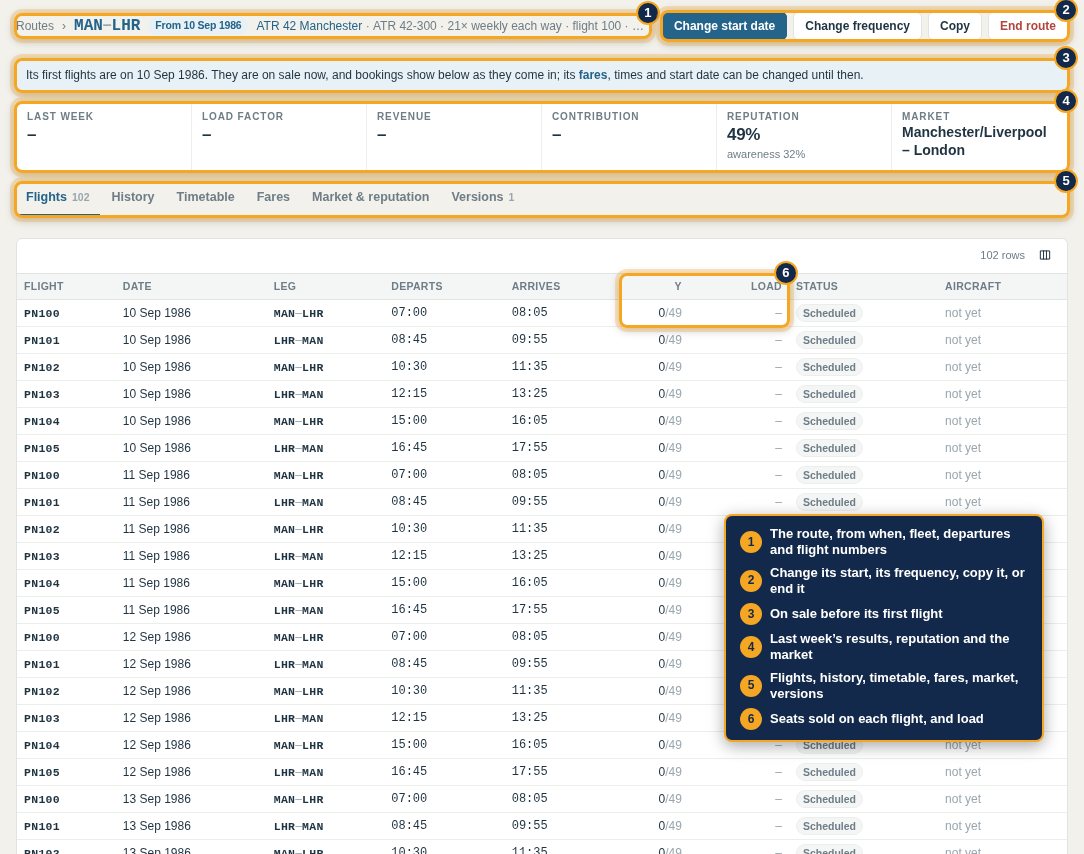Select flight PN101 on 13 Sep 1986
The image size is (1084, 854).
coord(541,826)
